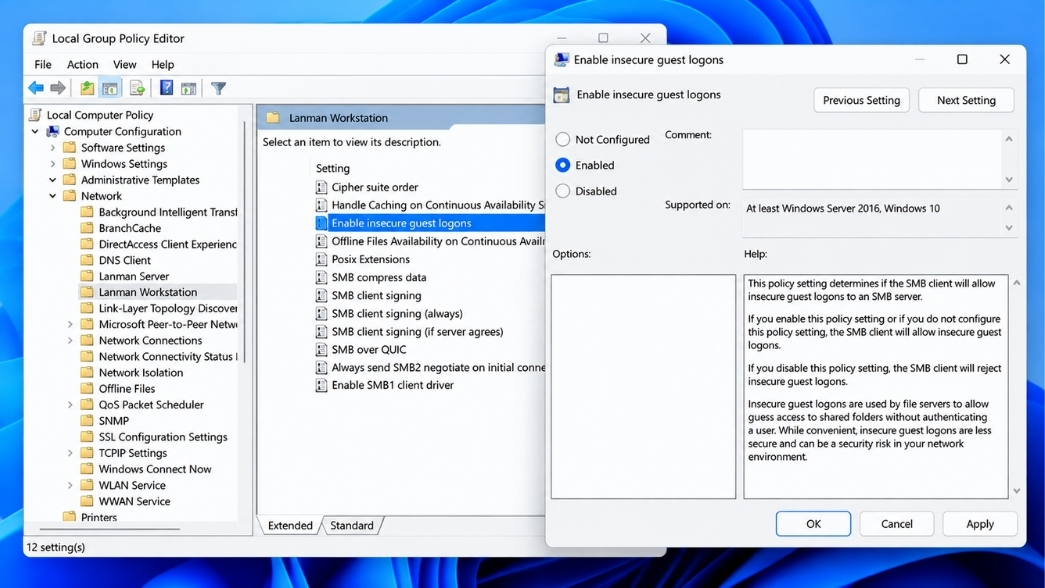Screen dimensions: 1045x588
Task: Click the Supported on scroll down arrow
Action: point(1009,228)
